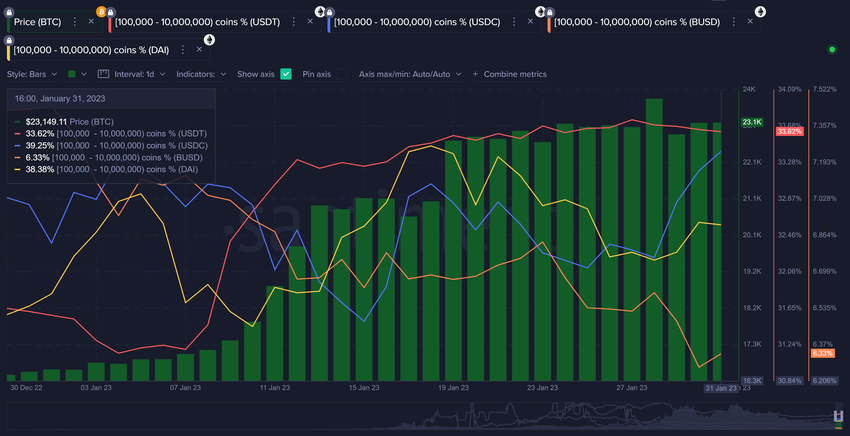Open three-dot menu for USDC metric
This screenshot has width=850, height=436.
pos(514,21)
